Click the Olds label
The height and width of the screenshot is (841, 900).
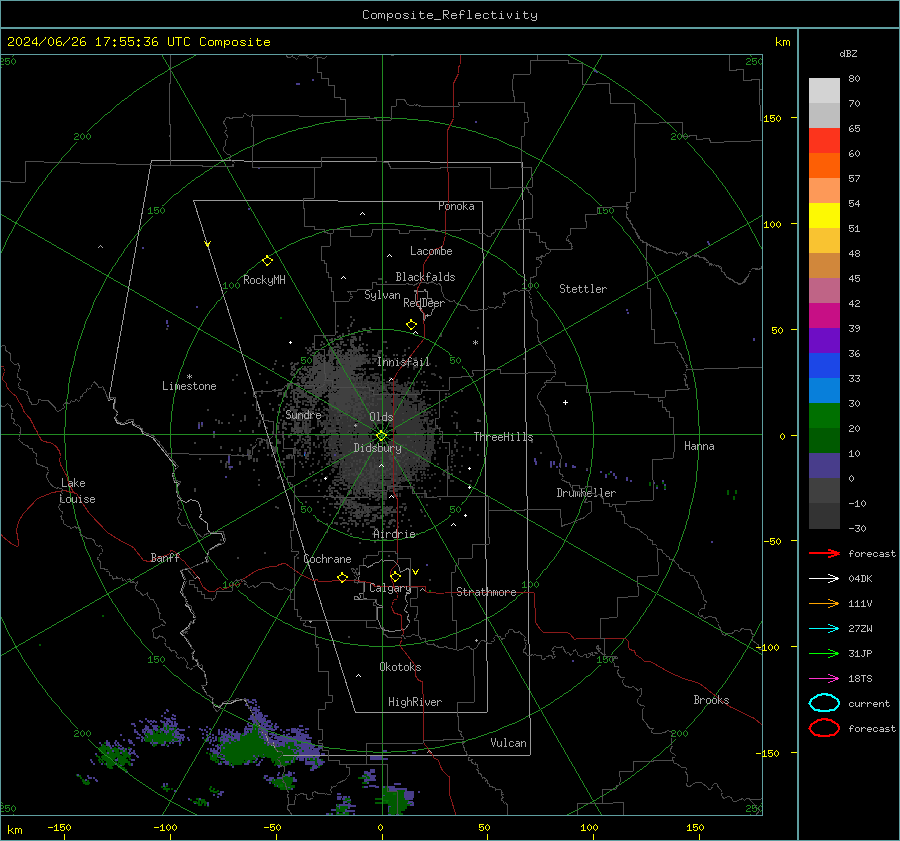(x=381, y=417)
